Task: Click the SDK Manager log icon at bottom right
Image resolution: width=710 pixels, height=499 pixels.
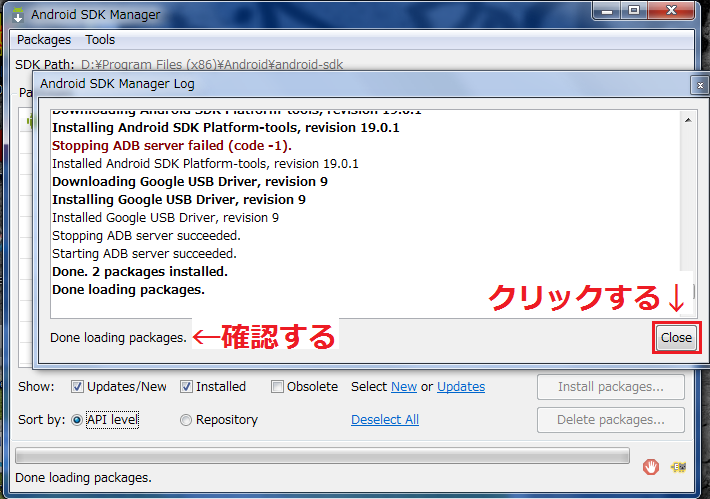Action: [679, 467]
